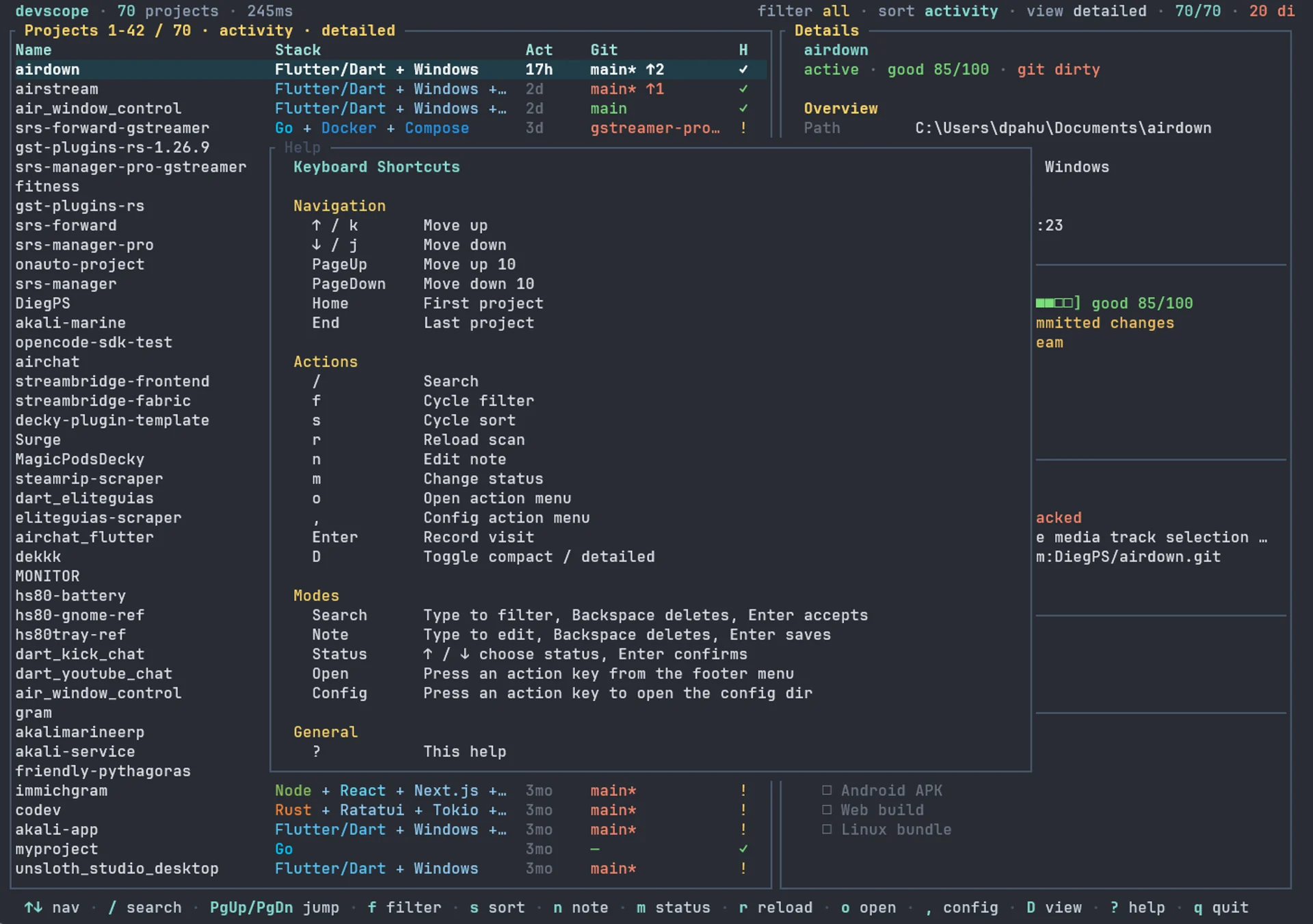Viewport: 1313px width, 924px height.
Task: Select the opencode-sdk-test project
Action: tap(94, 342)
